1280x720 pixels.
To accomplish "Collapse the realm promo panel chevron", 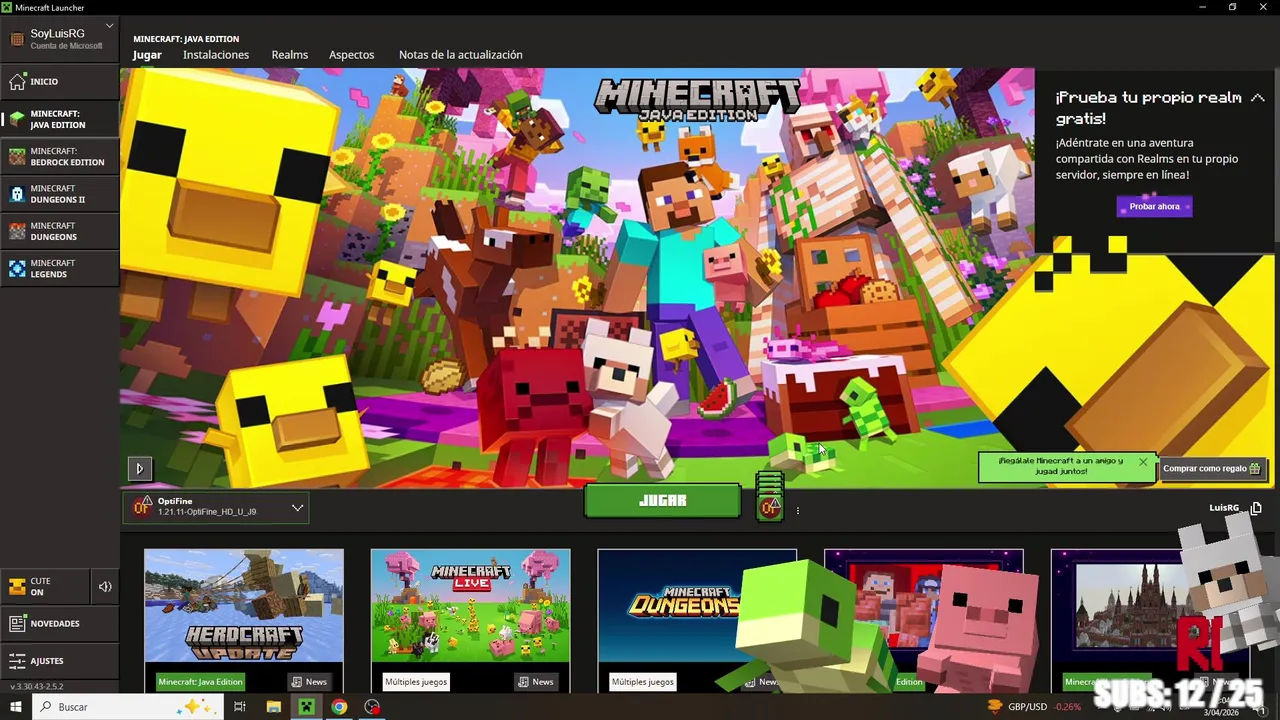I will (x=1258, y=98).
